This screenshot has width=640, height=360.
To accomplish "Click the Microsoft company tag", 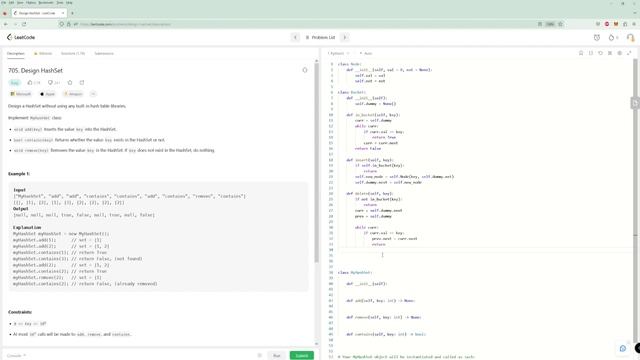I will 21,94.
